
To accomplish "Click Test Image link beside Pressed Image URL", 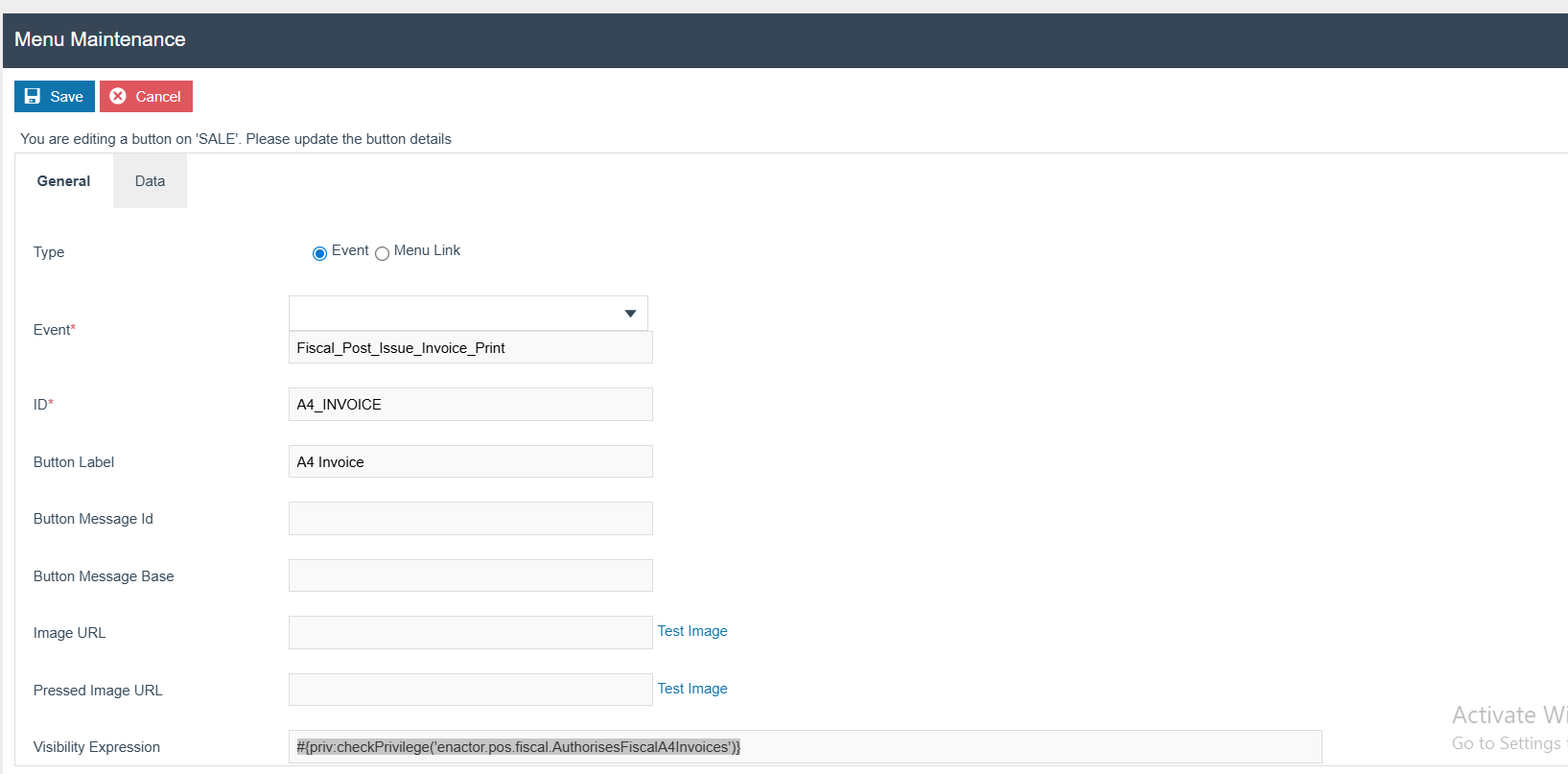I will [x=691, y=689].
